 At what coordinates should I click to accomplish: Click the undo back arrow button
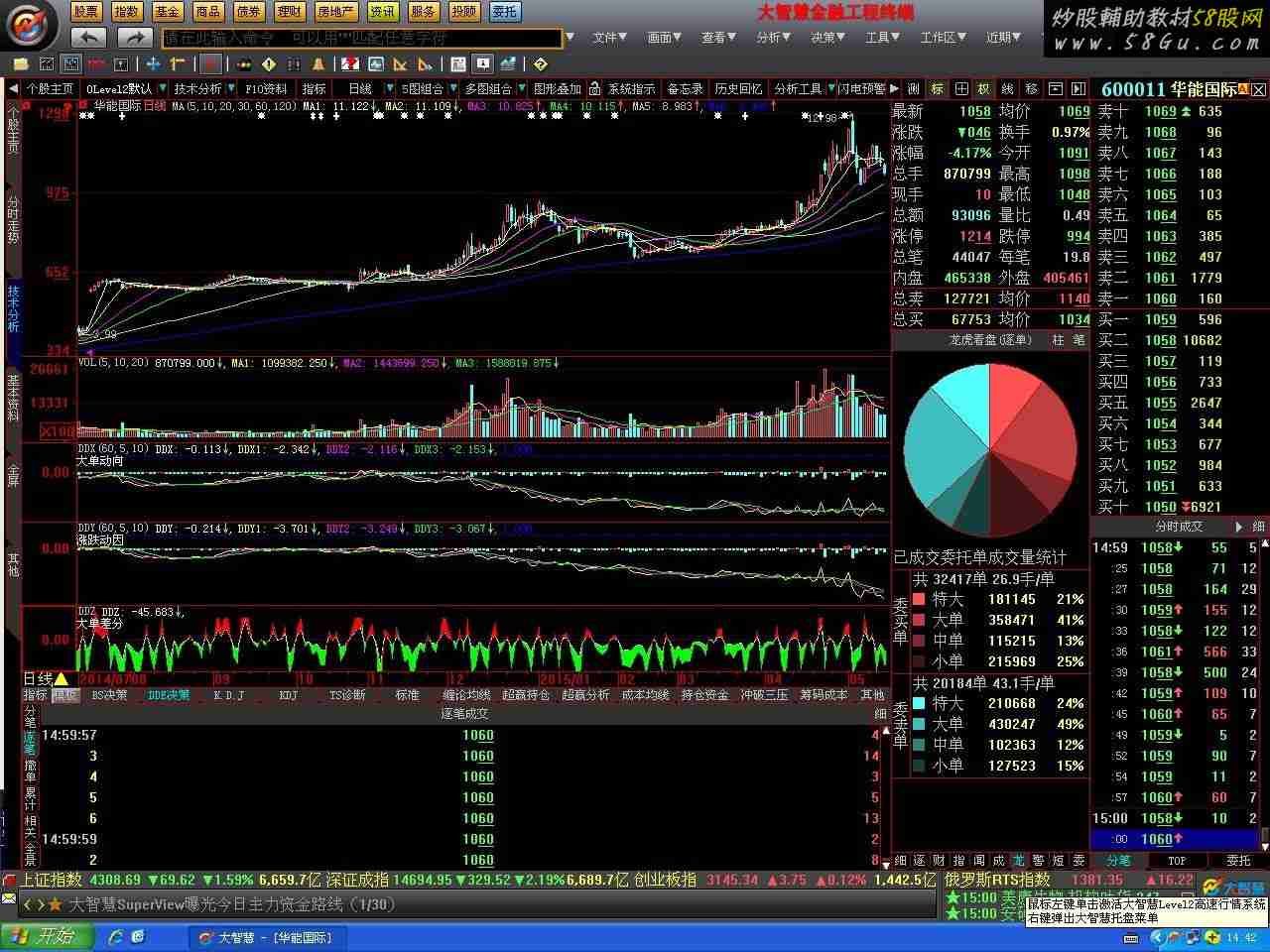pos(88,38)
